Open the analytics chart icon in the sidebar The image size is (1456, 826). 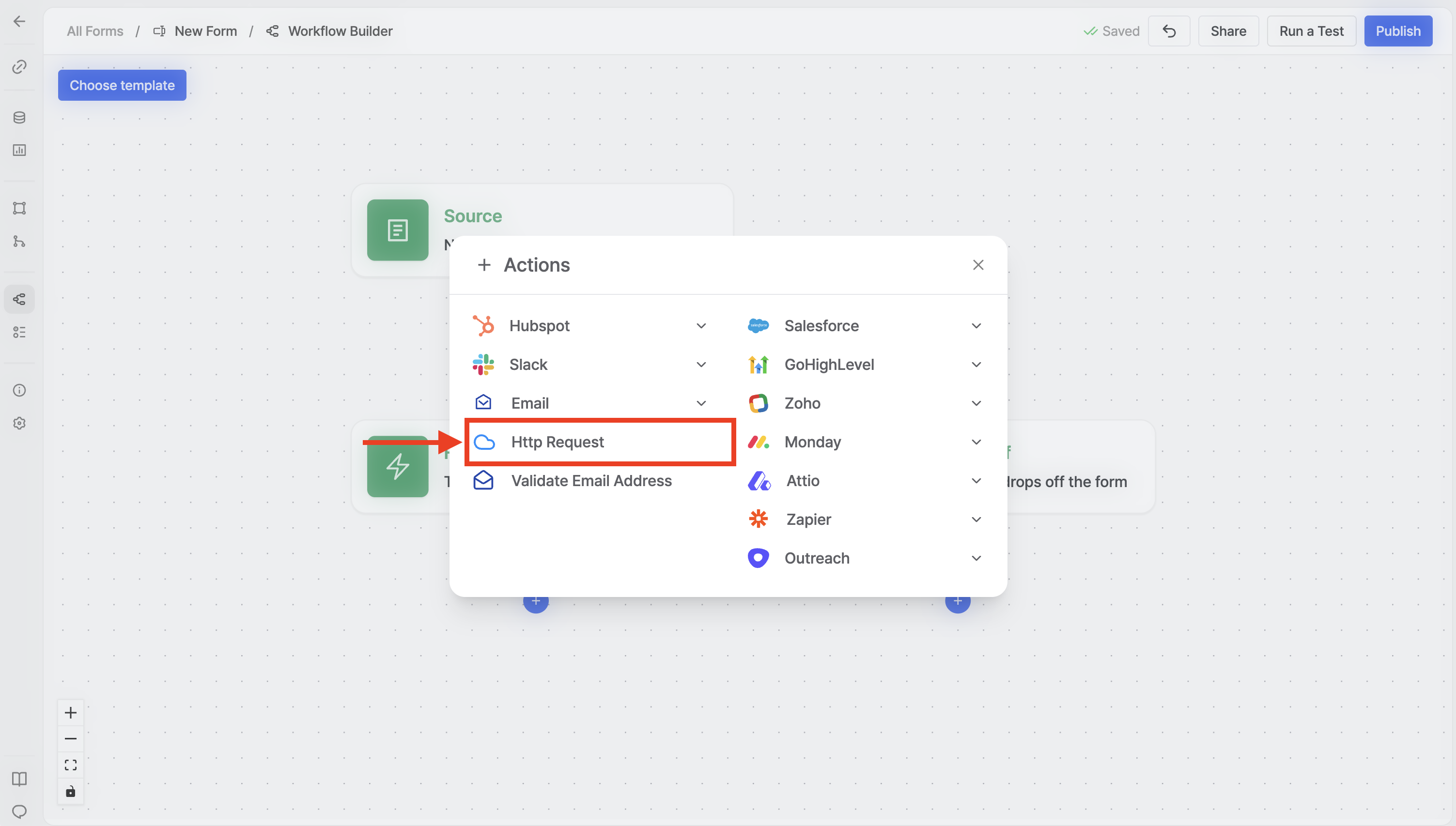pyautogui.click(x=19, y=151)
